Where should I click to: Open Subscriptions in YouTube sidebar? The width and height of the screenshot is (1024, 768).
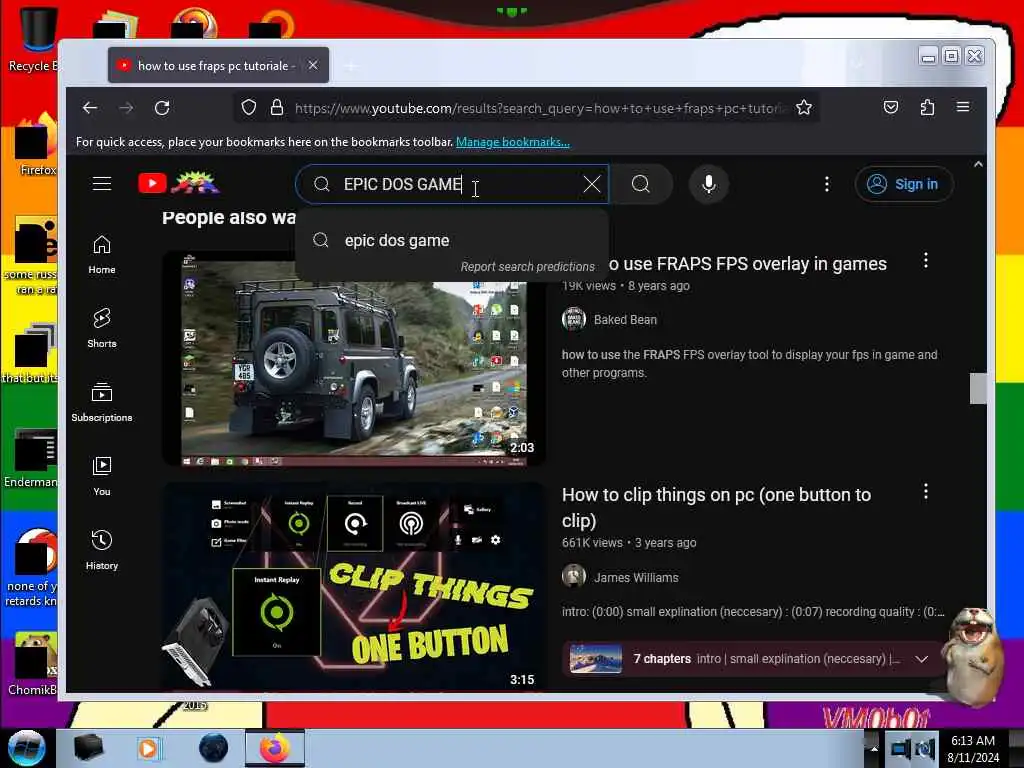[x=102, y=402]
